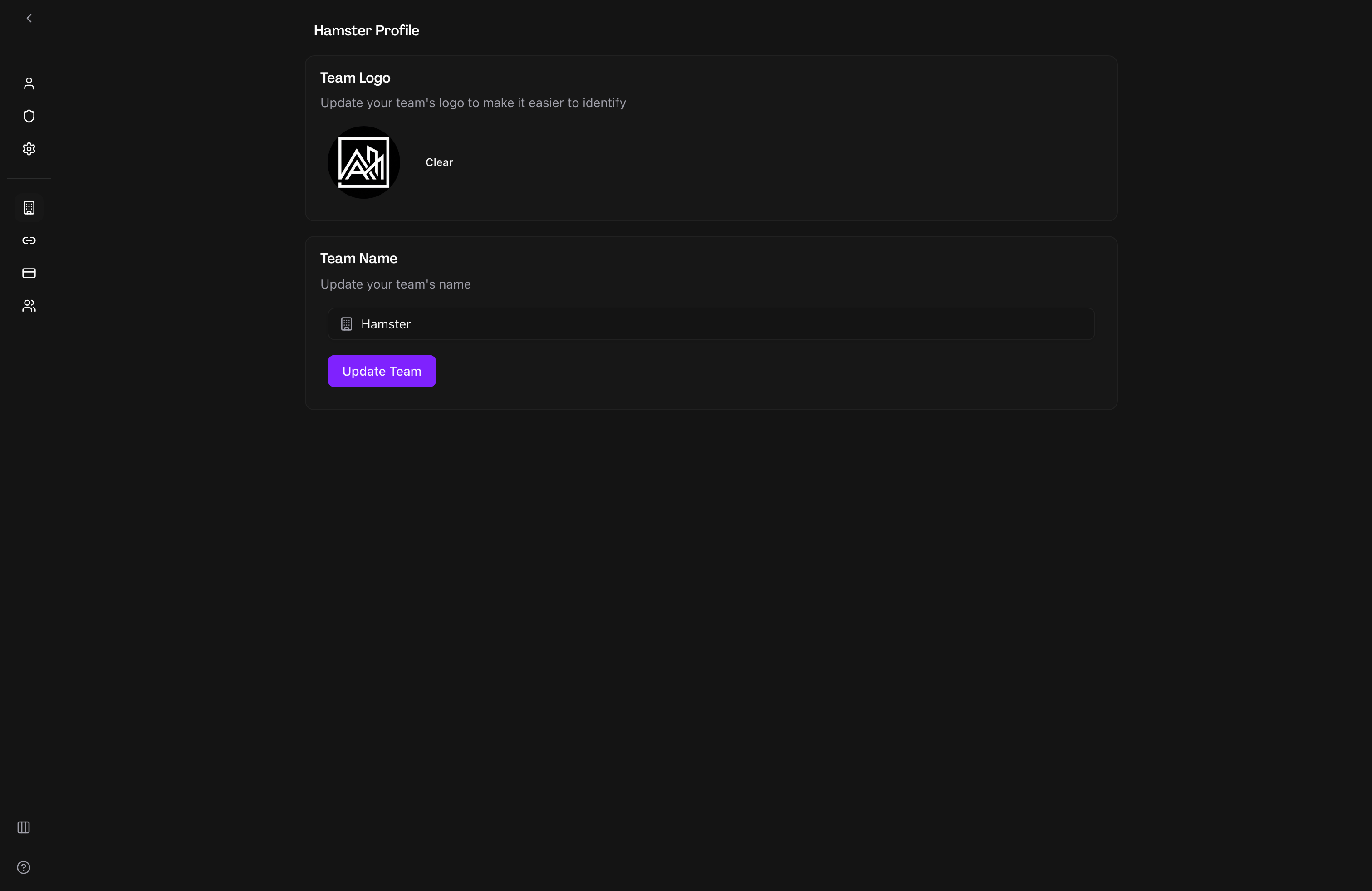The image size is (1372, 891).
Task: Open the credit card billing icon
Action: [x=29, y=273]
